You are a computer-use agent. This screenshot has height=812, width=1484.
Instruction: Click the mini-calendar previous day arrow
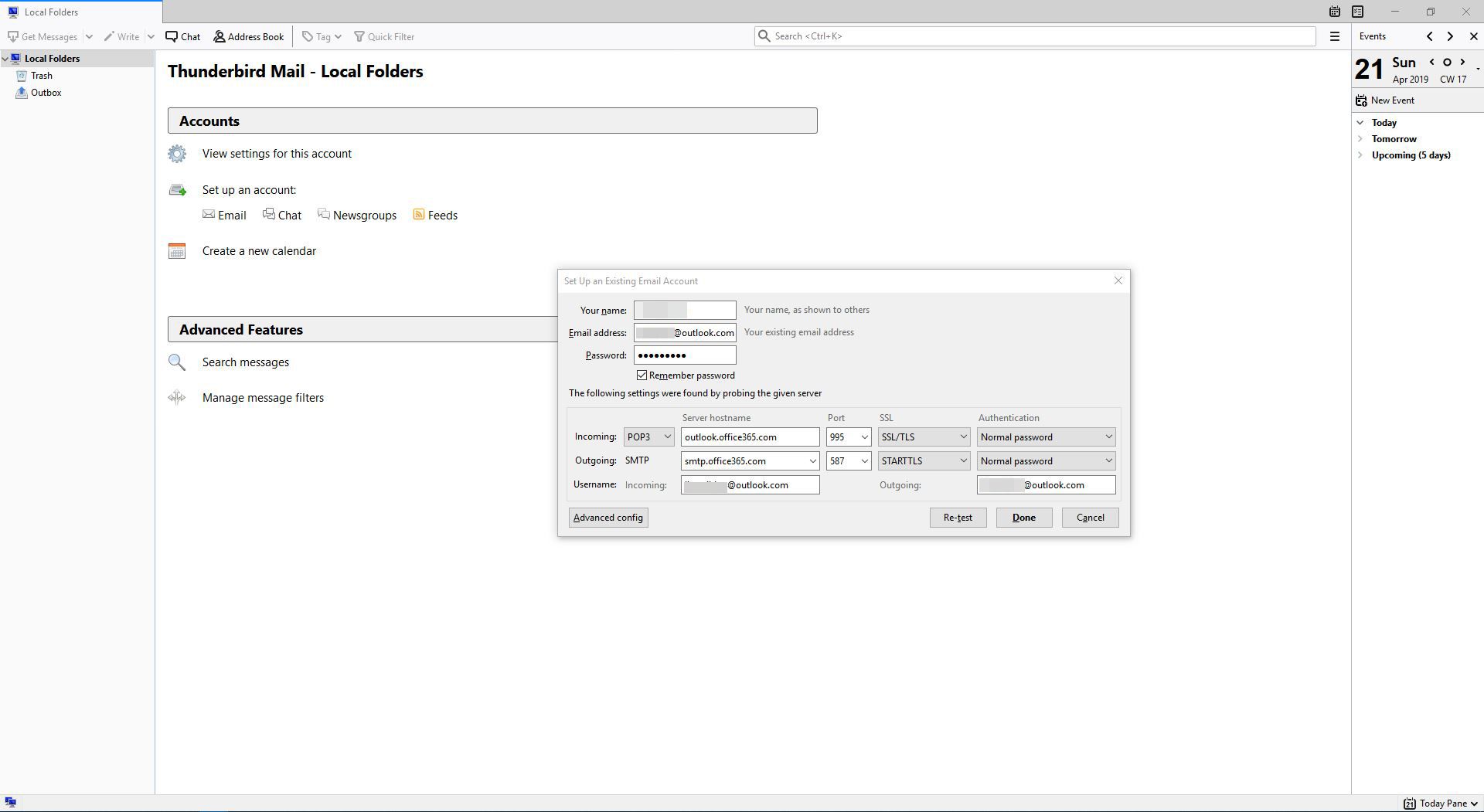coord(1431,63)
